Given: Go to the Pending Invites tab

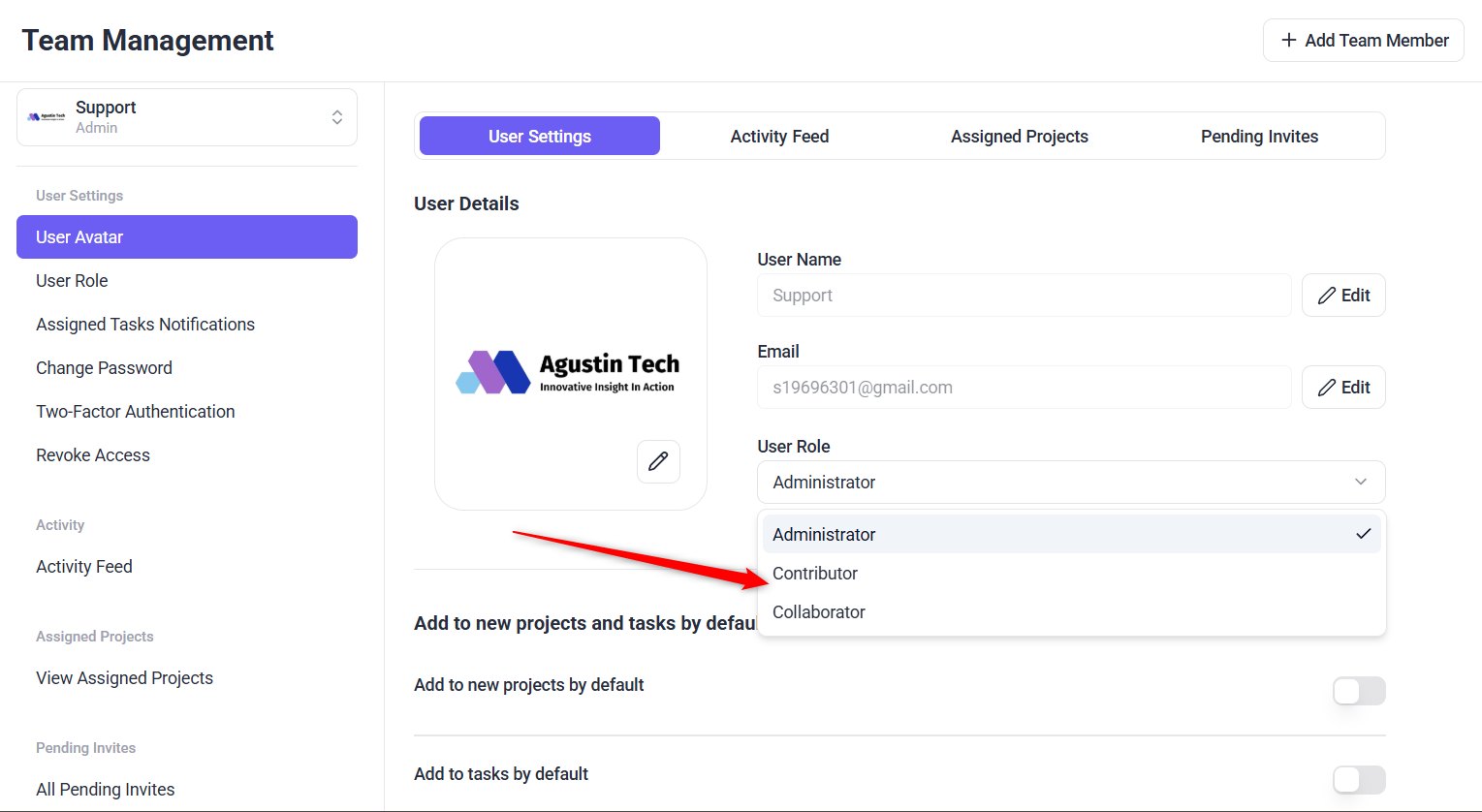Looking at the screenshot, I should pyautogui.click(x=1259, y=137).
